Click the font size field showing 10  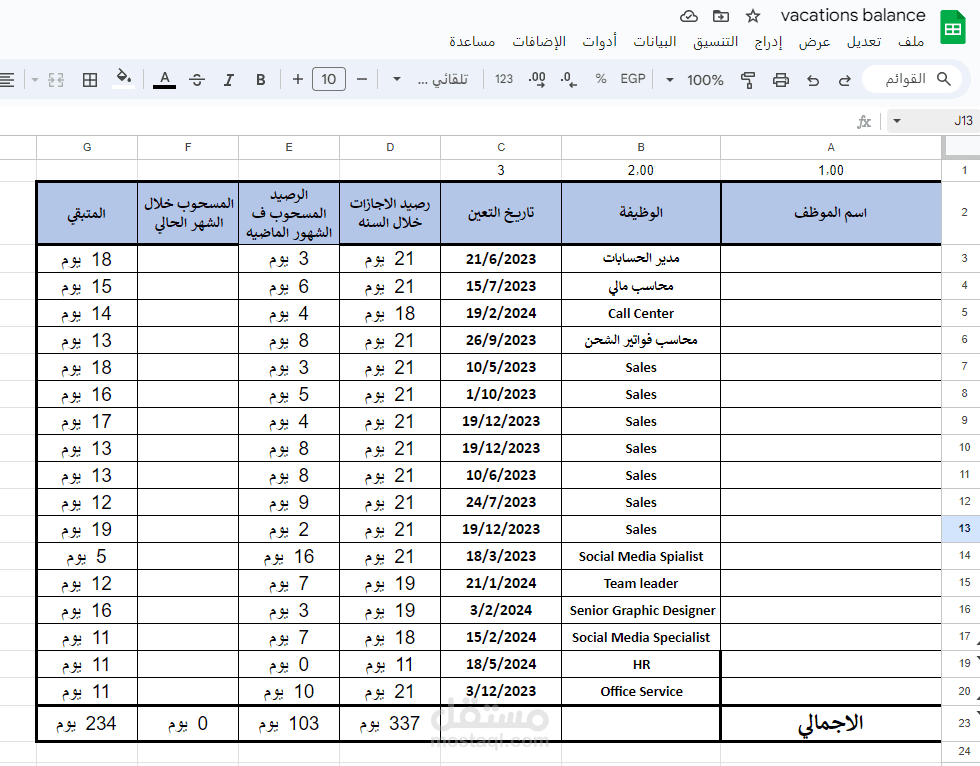tap(329, 79)
